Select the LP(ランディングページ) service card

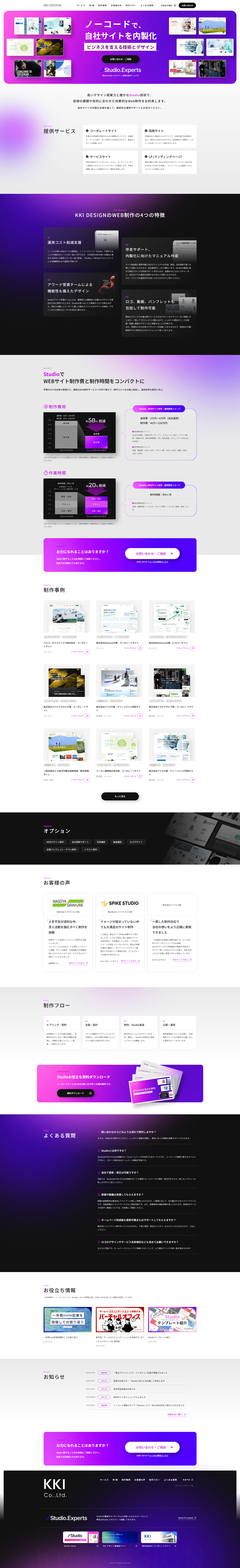tap(169, 162)
